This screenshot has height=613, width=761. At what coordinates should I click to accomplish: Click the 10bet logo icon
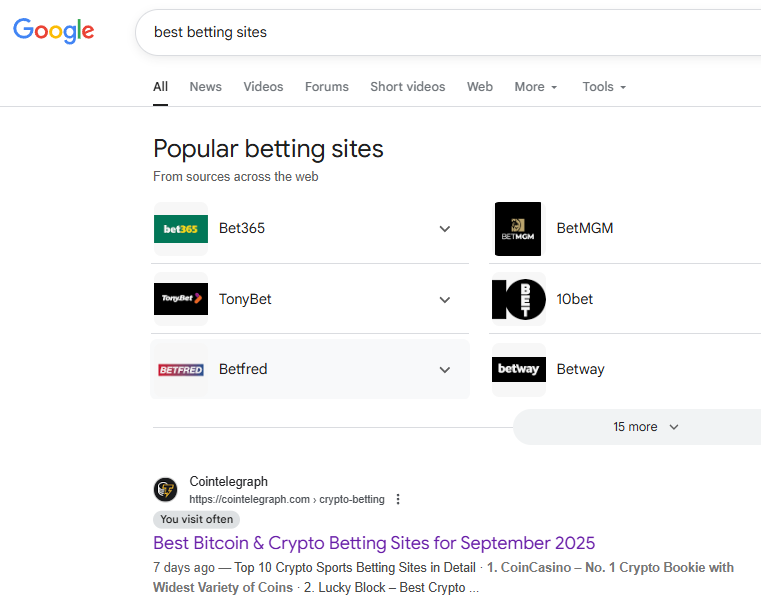518,299
